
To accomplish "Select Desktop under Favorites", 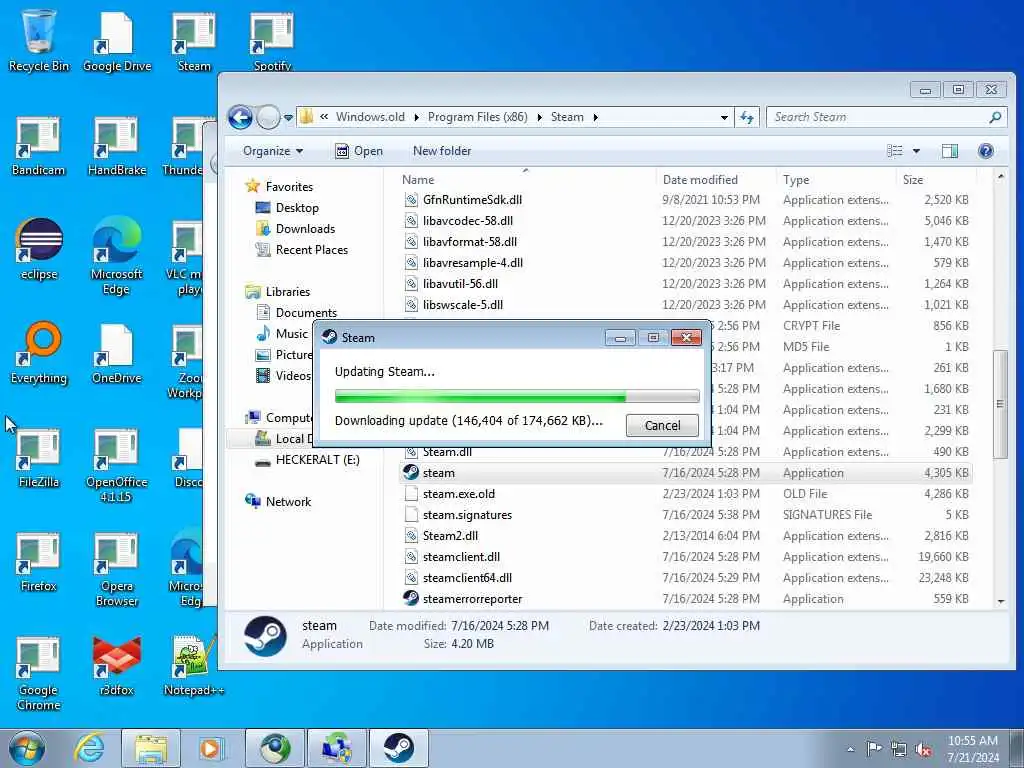I will tap(296, 208).
